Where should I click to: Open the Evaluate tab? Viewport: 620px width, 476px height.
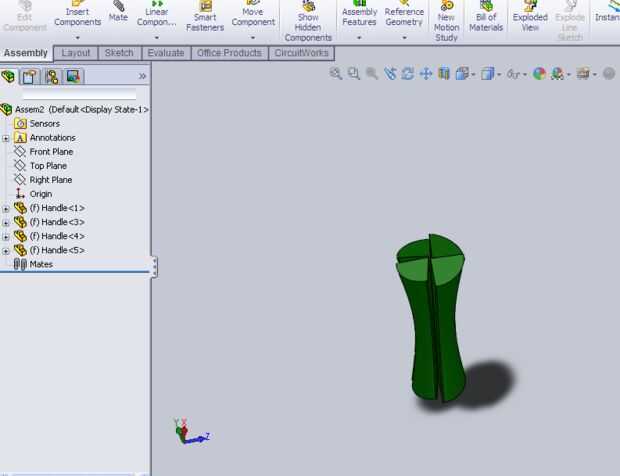tap(166, 53)
